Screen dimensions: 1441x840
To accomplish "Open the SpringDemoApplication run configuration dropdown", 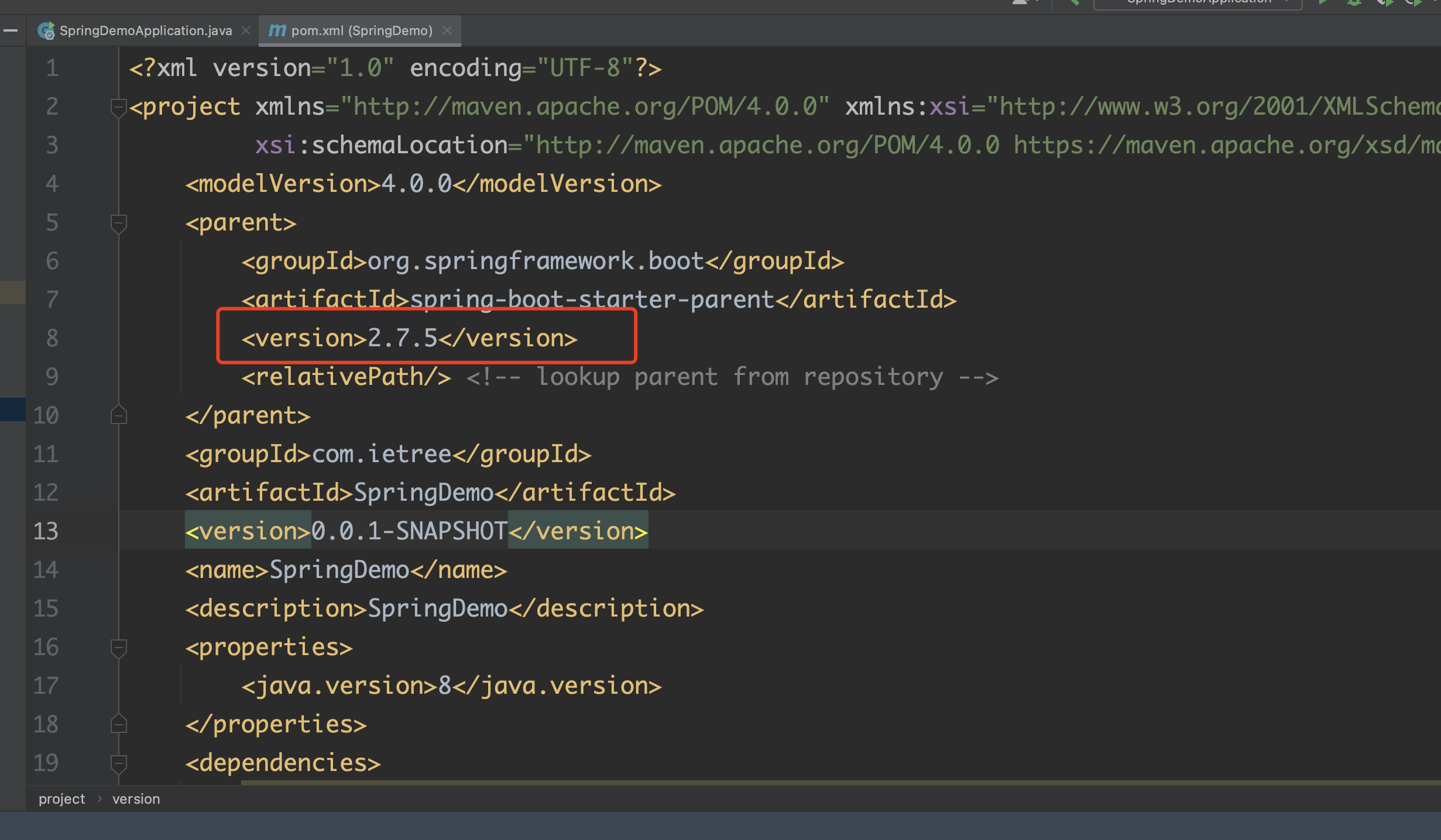I will 1198,4.
